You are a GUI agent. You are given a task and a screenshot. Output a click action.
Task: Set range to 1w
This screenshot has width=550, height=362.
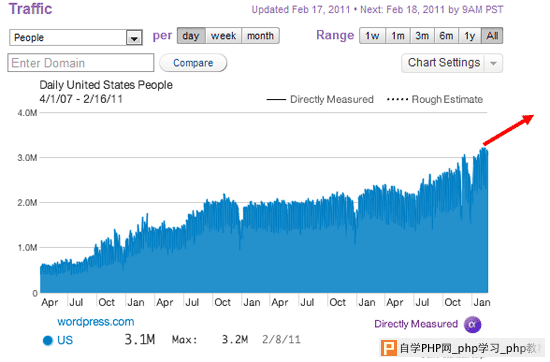[372, 36]
